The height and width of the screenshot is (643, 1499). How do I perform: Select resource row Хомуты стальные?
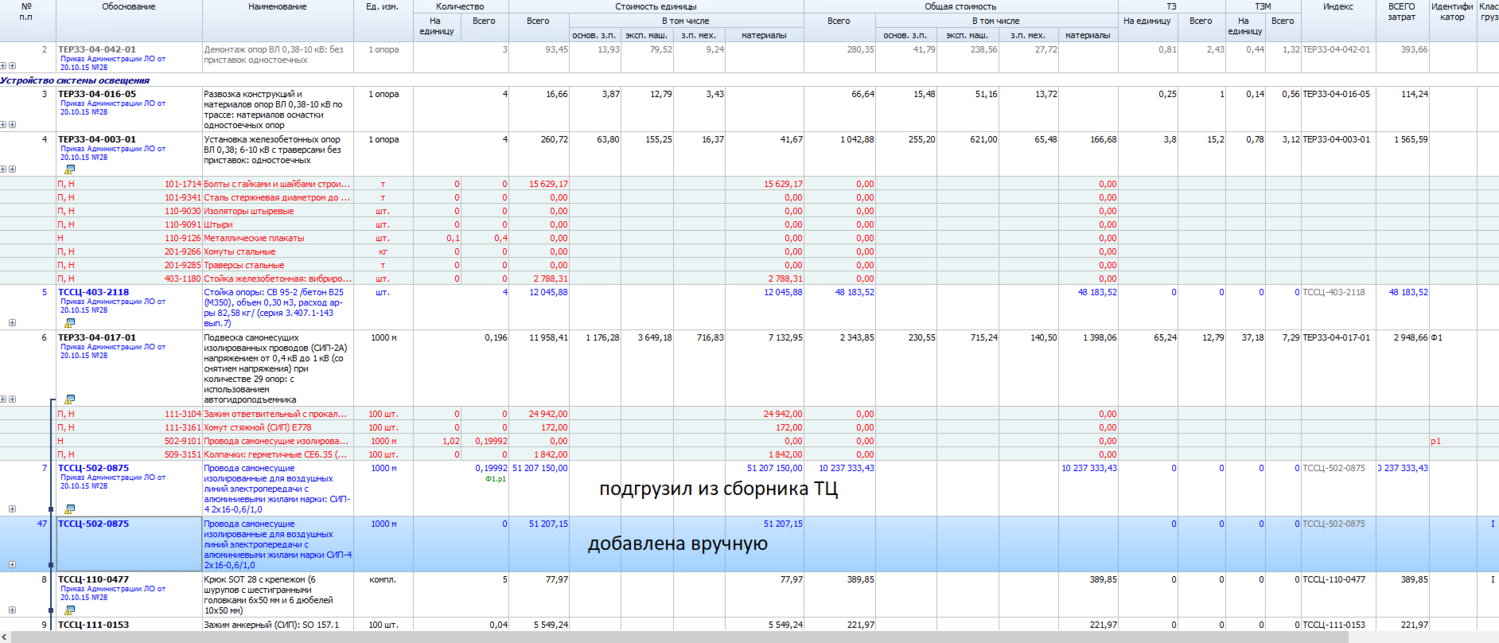pos(749,252)
